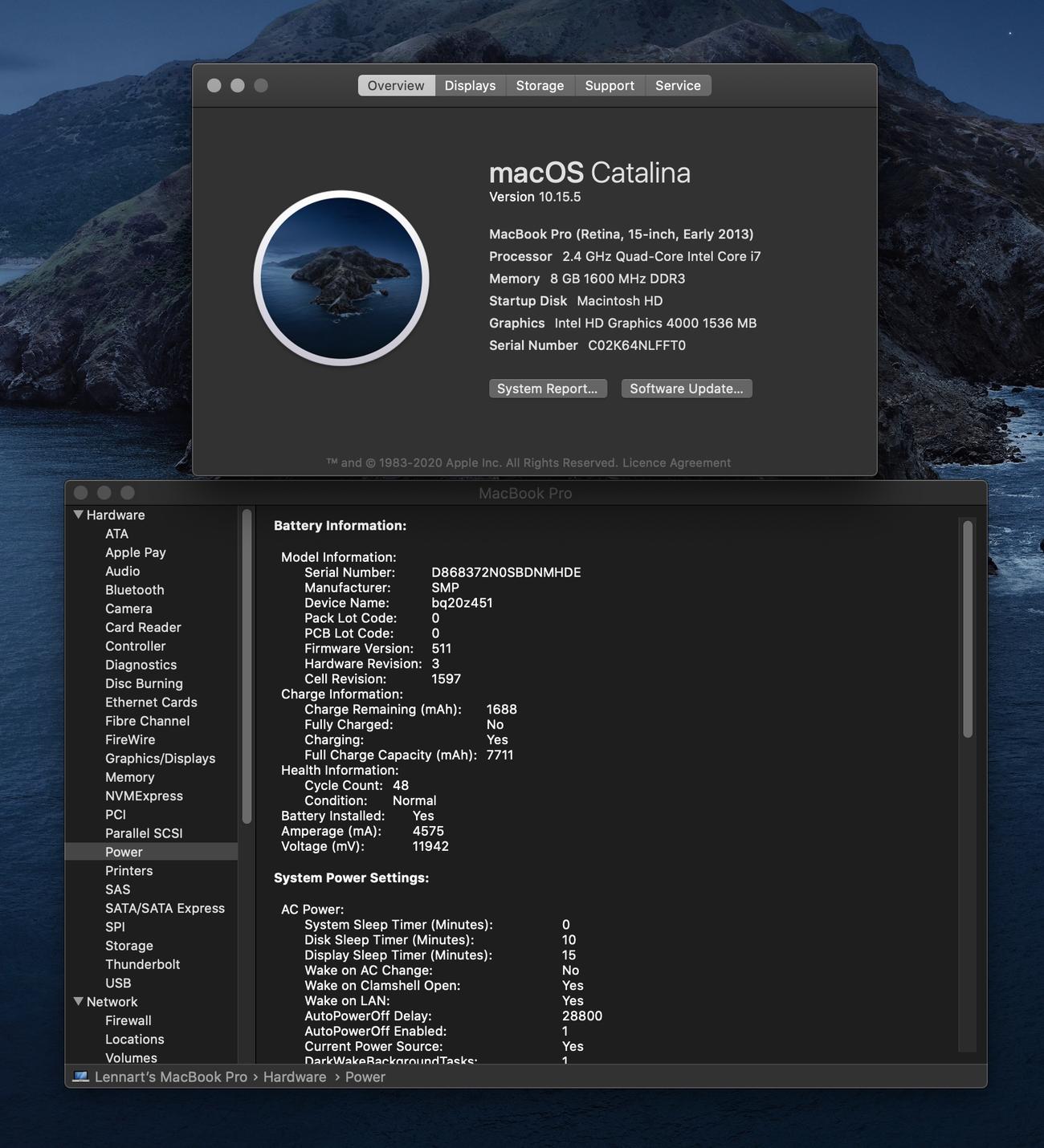This screenshot has height=1148, width=1044.
Task: Click the main content pane vertical scrollbar
Action: coord(968,629)
